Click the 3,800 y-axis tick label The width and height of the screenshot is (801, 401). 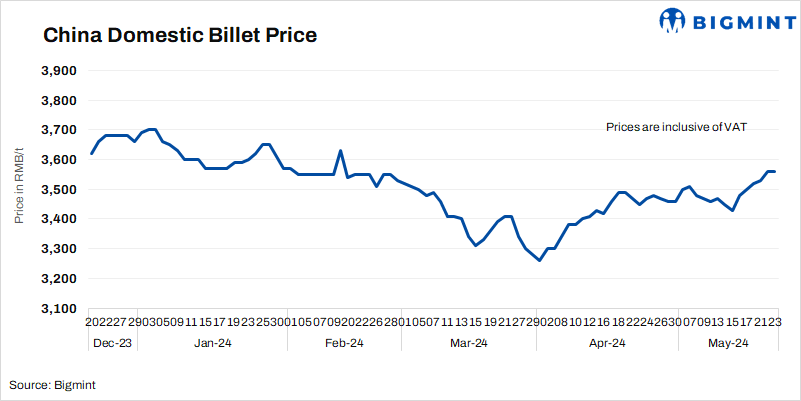[x=60, y=101]
